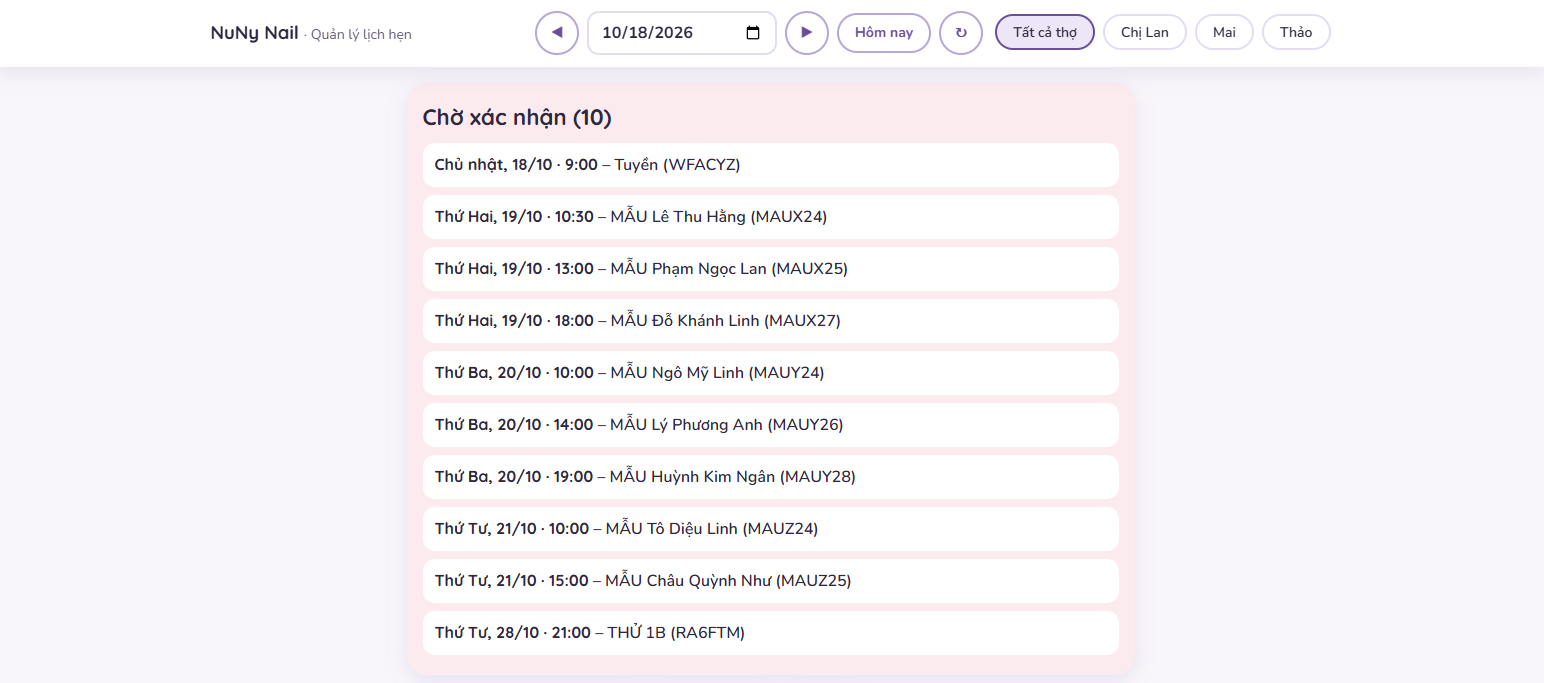Go to the previous day arrow
The height and width of the screenshot is (683, 1544).
pos(557,33)
